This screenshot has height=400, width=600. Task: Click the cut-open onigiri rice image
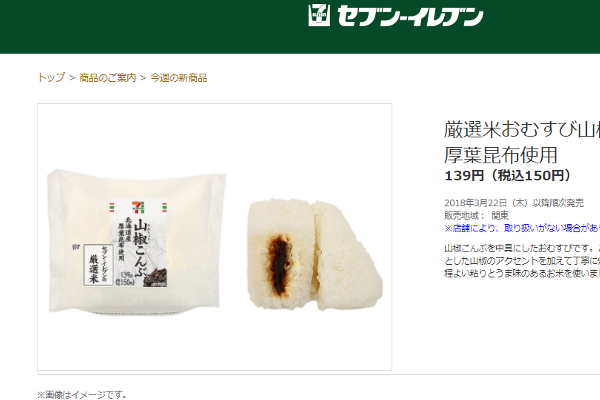(x=315, y=254)
